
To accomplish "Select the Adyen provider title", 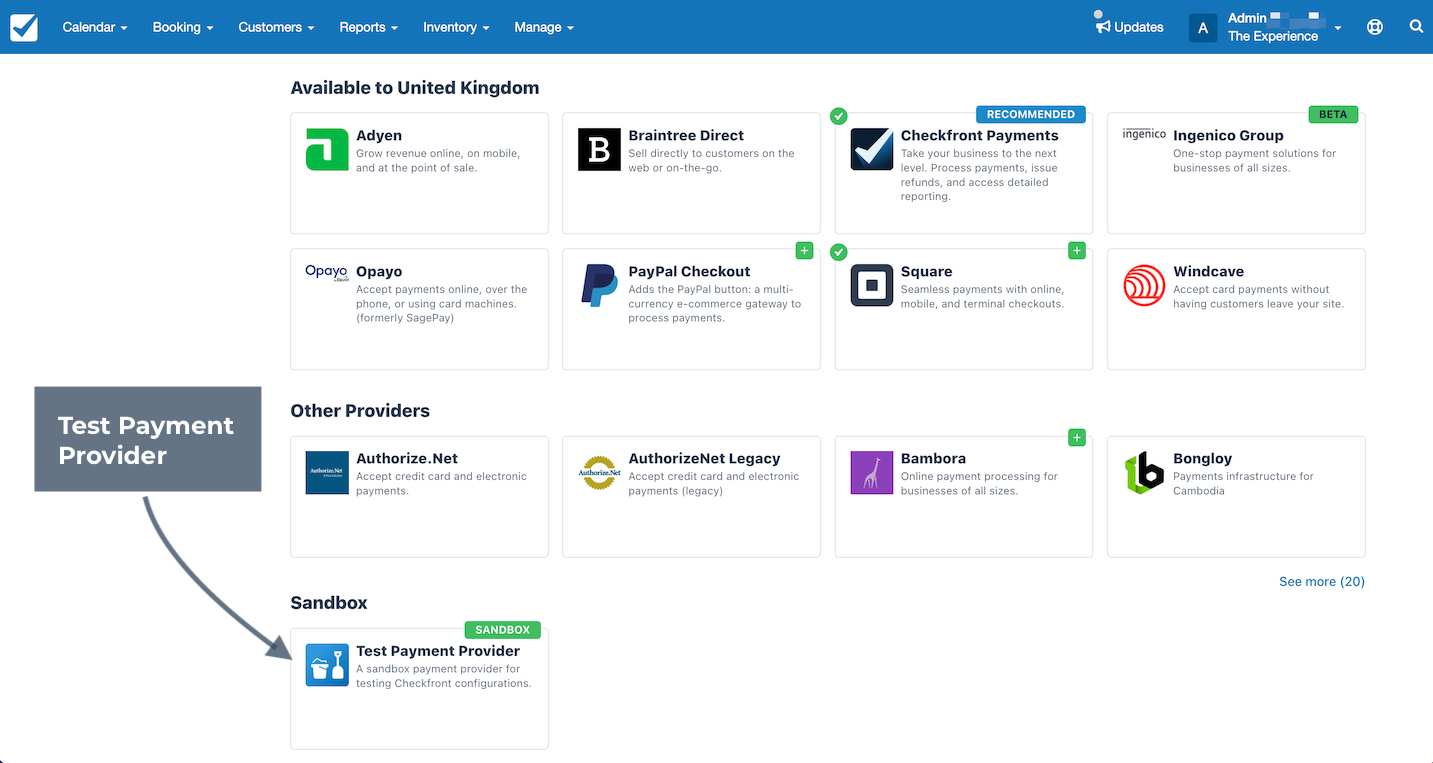I will coord(379,135).
